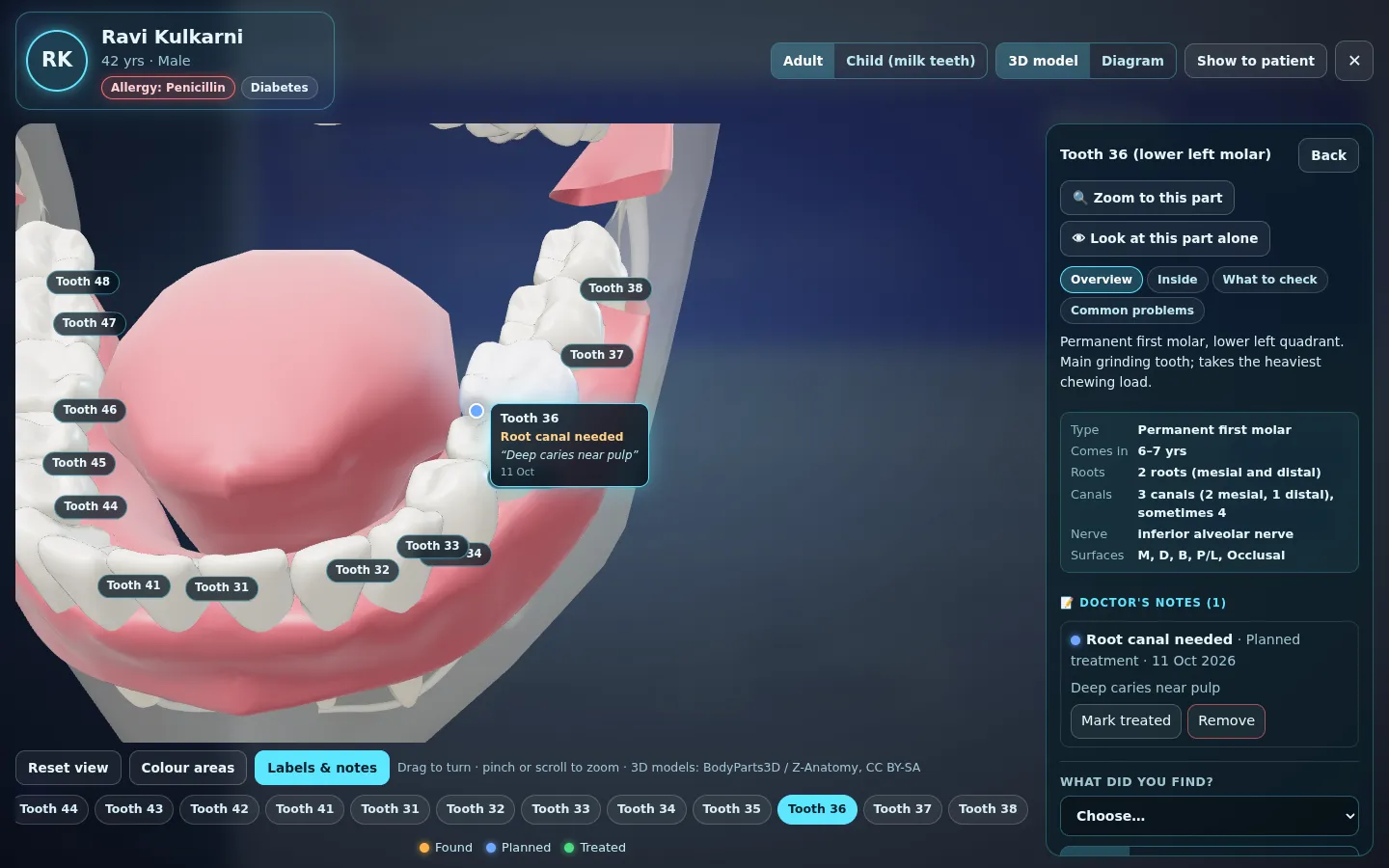Select Tooth 32 chip in bottom strip
Image resolution: width=1389 pixels, height=868 pixels.
[x=476, y=809]
